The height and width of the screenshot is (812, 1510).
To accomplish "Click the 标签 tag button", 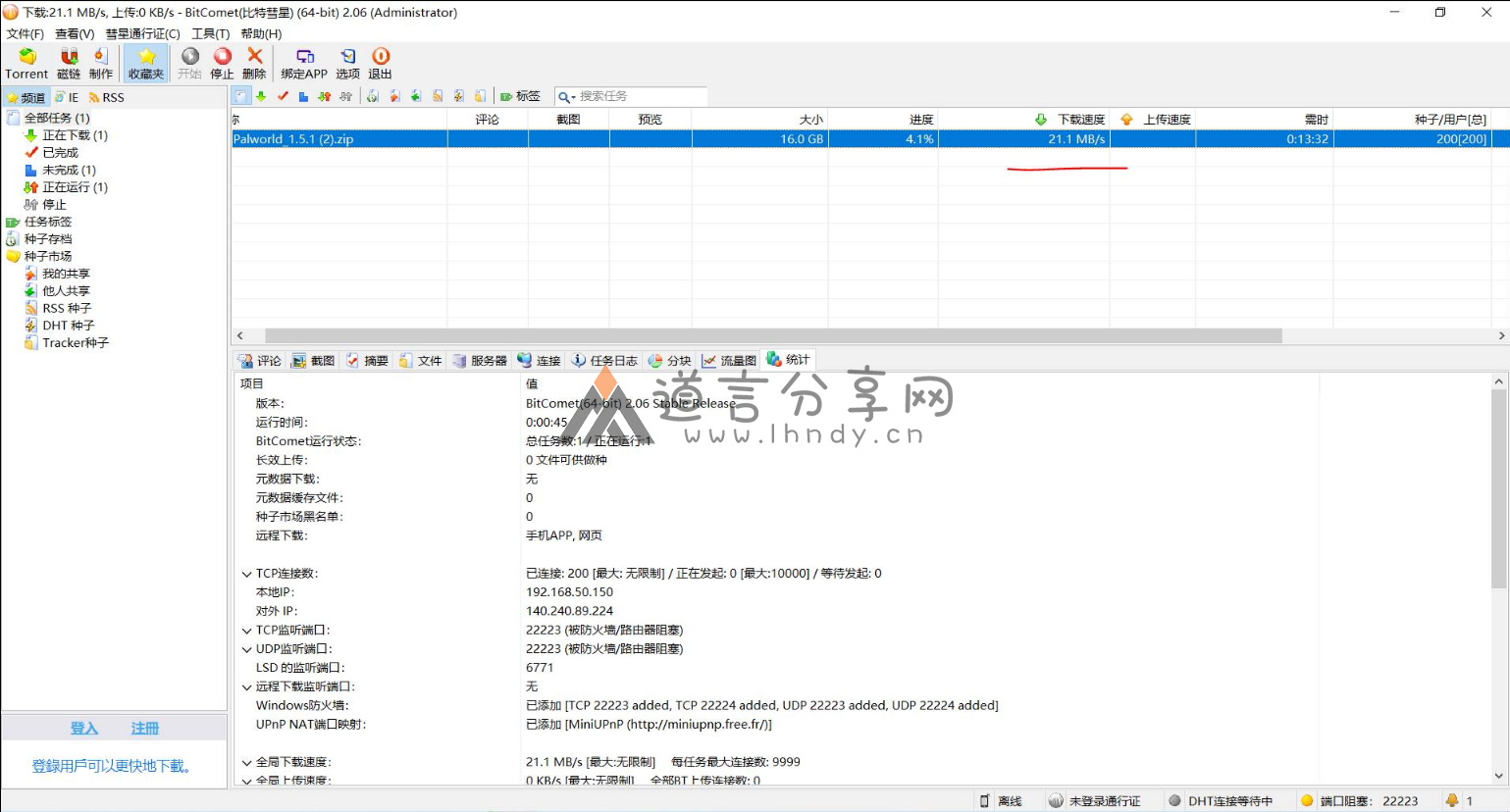I will [x=520, y=96].
